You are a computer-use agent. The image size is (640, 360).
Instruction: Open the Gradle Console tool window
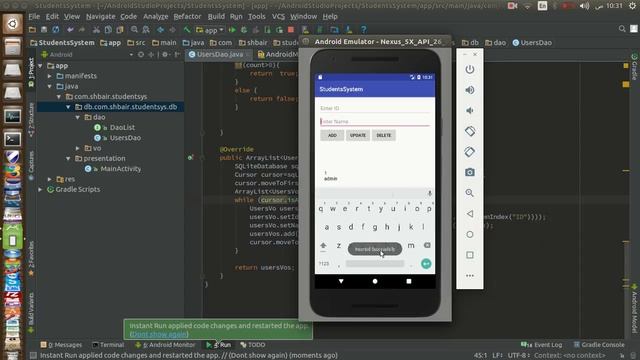click(x=599, y=345)
